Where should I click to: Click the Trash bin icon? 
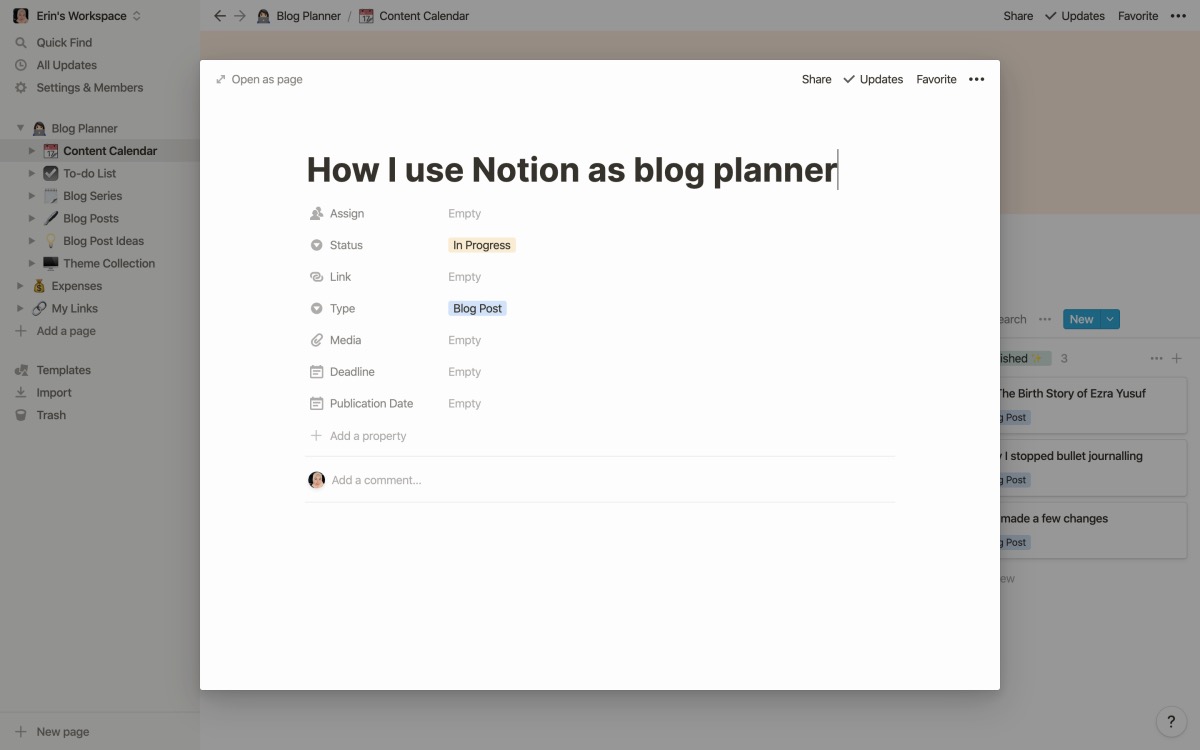click(21, 415)
